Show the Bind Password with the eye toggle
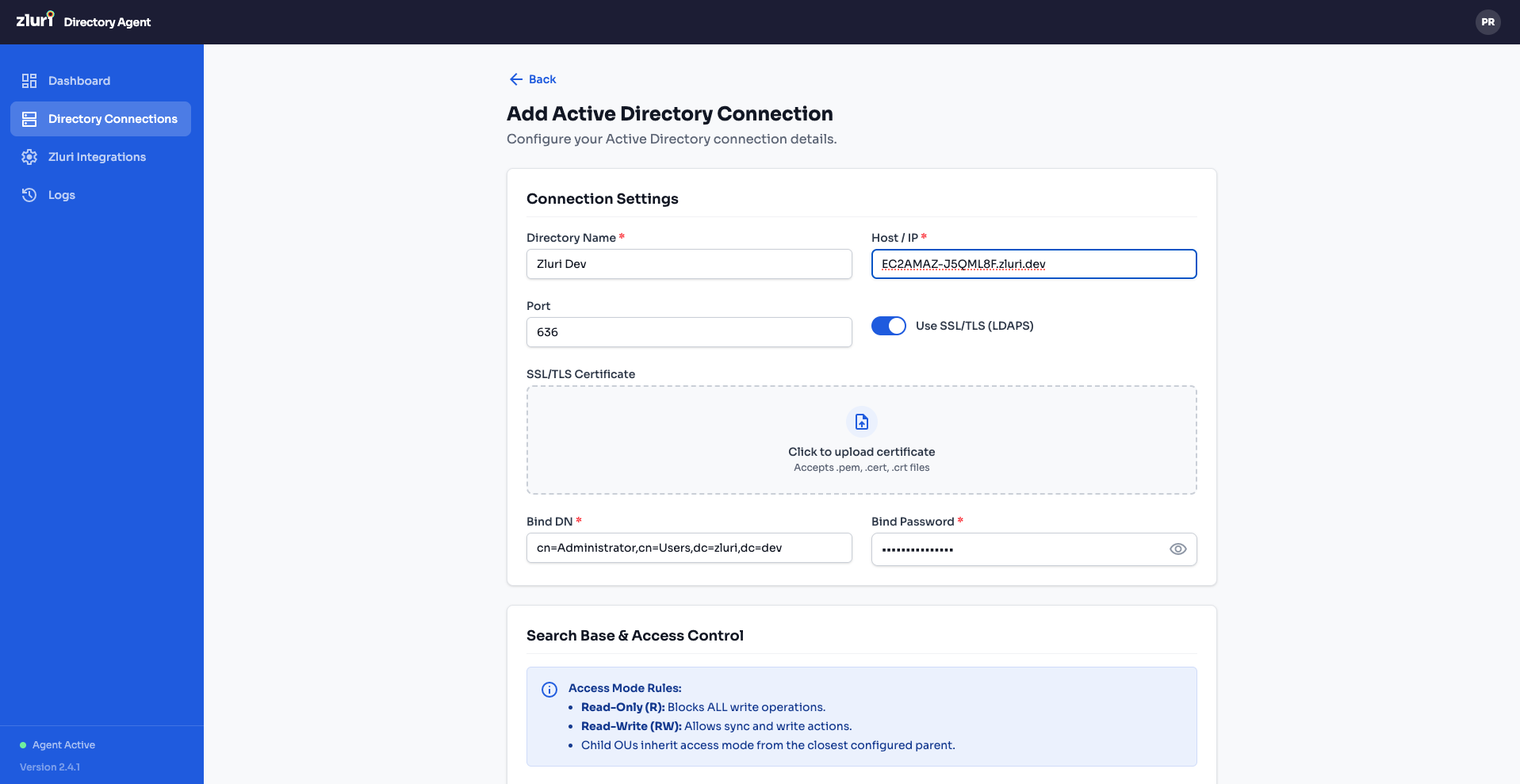The height and width of the screenshot is (784, 1520). [1177, 549]
